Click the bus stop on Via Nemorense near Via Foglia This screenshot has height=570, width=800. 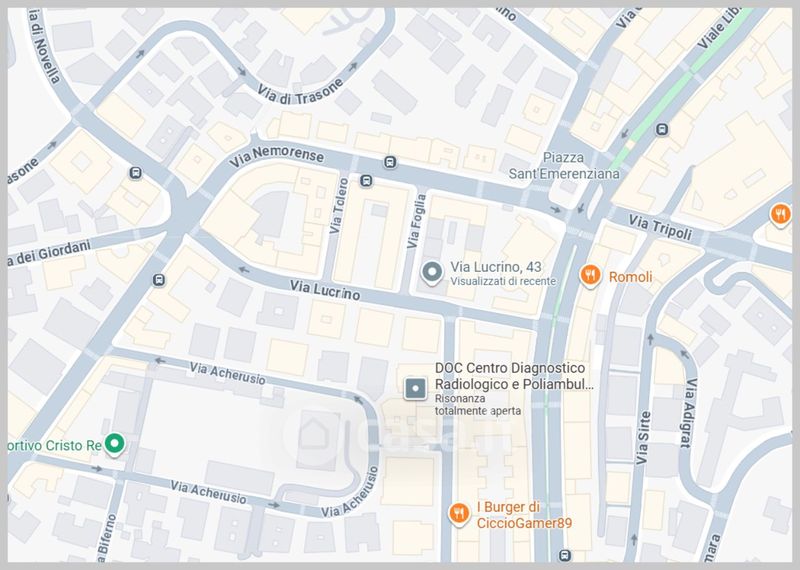pyautogui.click(x=390, y=162)
